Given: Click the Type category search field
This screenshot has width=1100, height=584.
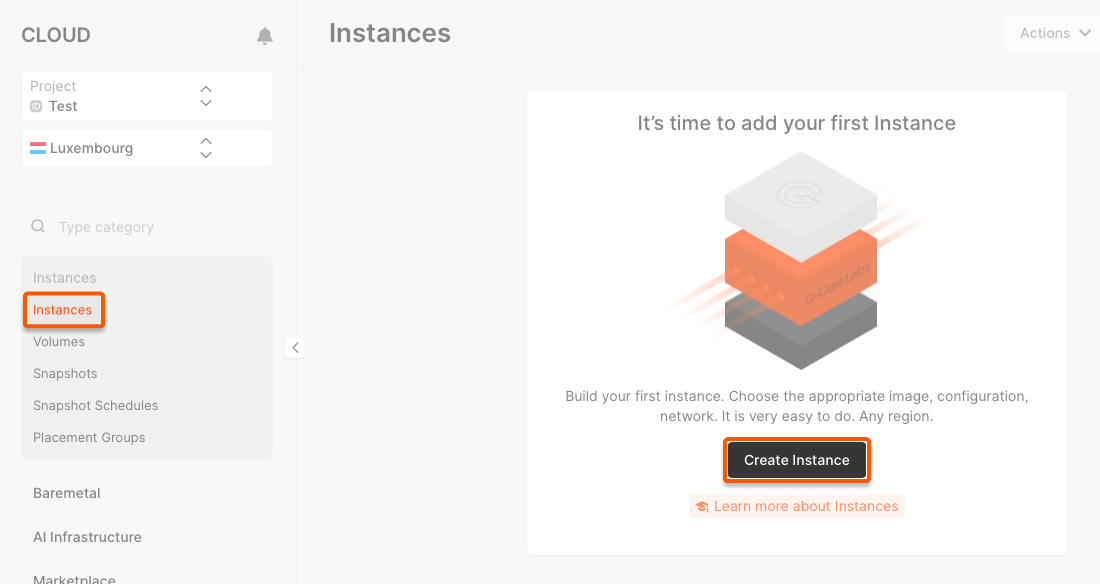Looking at the screenshot, I should 106,226.
